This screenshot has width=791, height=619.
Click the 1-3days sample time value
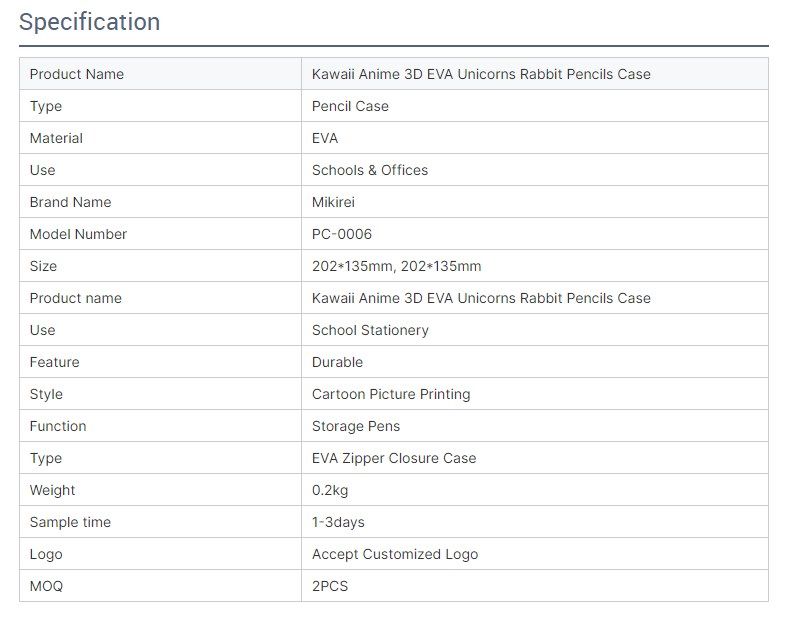338,522
